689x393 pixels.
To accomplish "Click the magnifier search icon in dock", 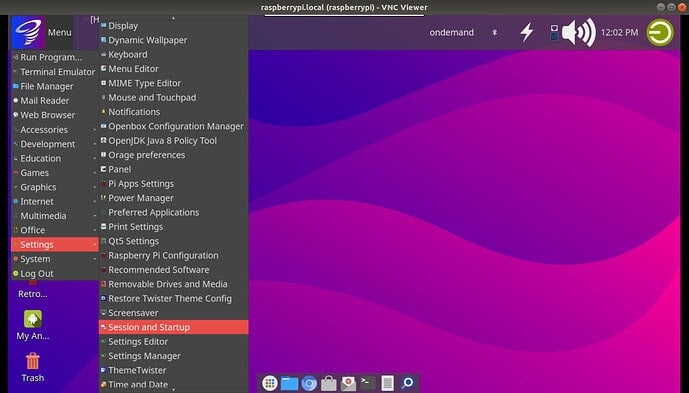I will 407,383.
